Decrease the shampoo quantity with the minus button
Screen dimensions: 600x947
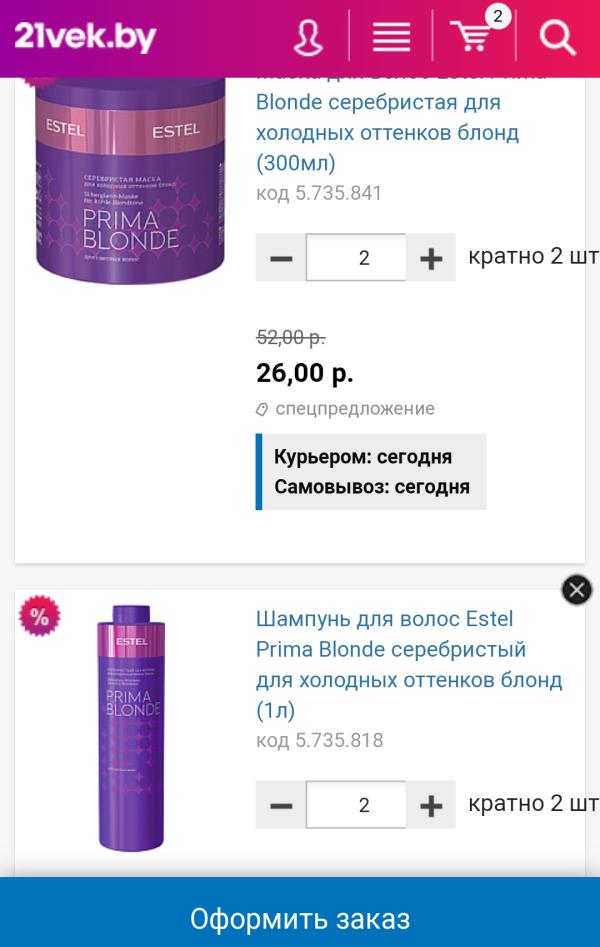click(x=281, y=805)
